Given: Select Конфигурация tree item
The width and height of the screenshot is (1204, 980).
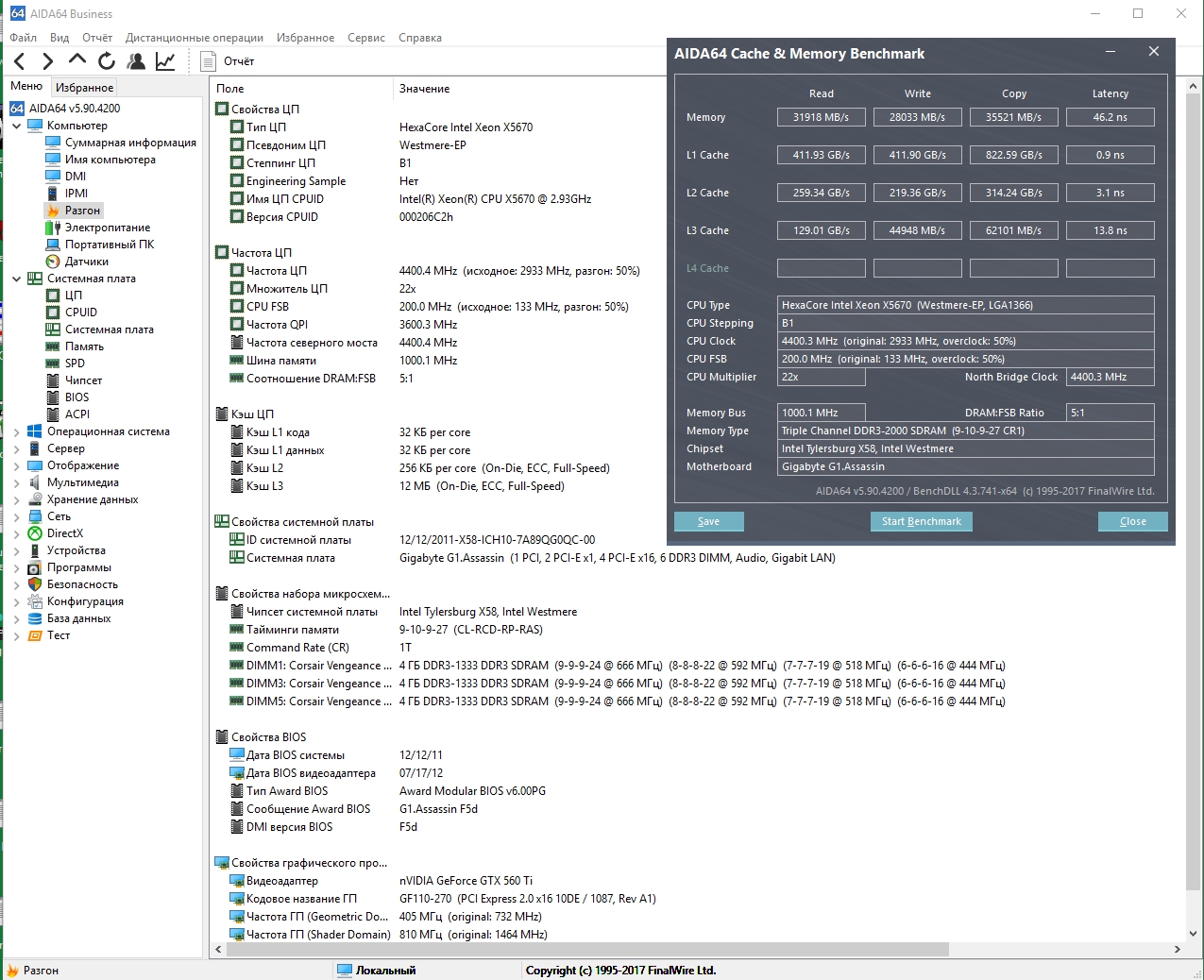Looking at the screenshot, I should click(85, 601).
